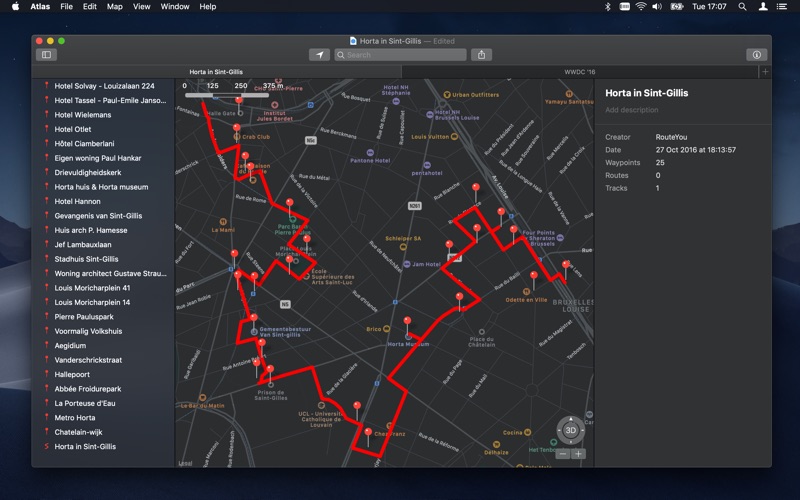
Task: Click the Bluetooth menu bar icon
Action: point(608,7)
